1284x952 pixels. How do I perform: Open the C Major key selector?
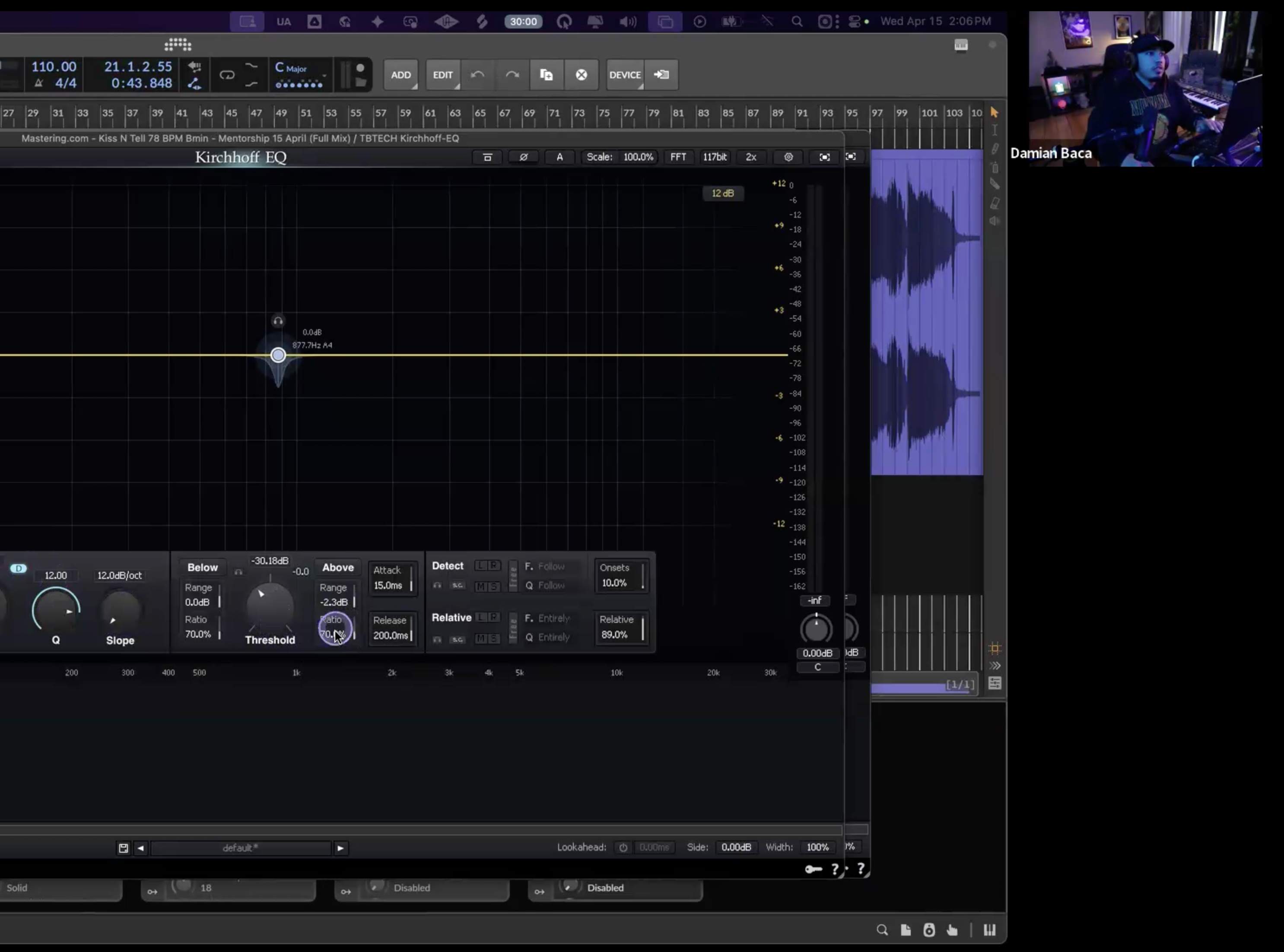pos(300,75)
